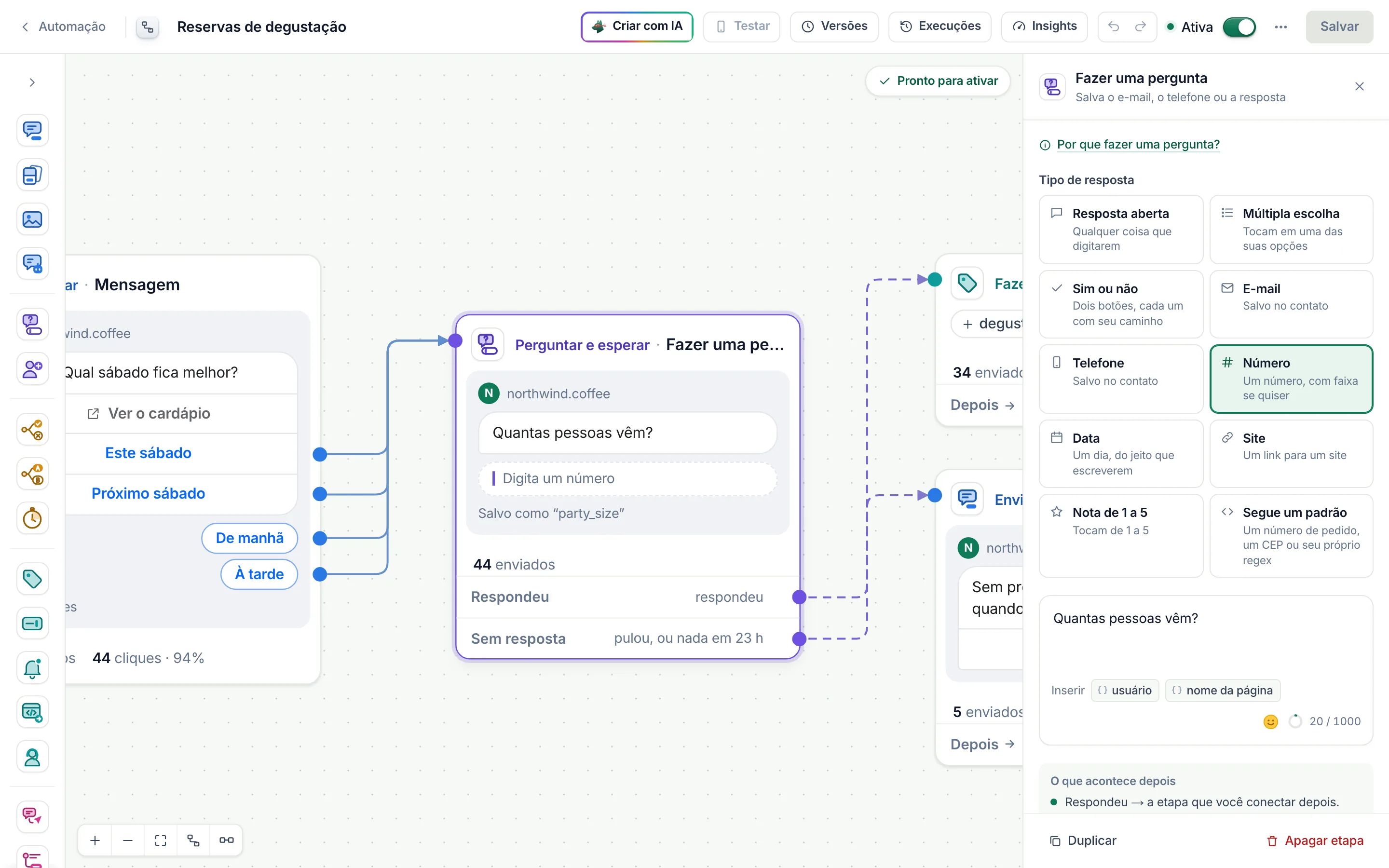The image size is (1389, 868).
Task: Select the add contact icon in the sidebar
Action: [32, 368]
